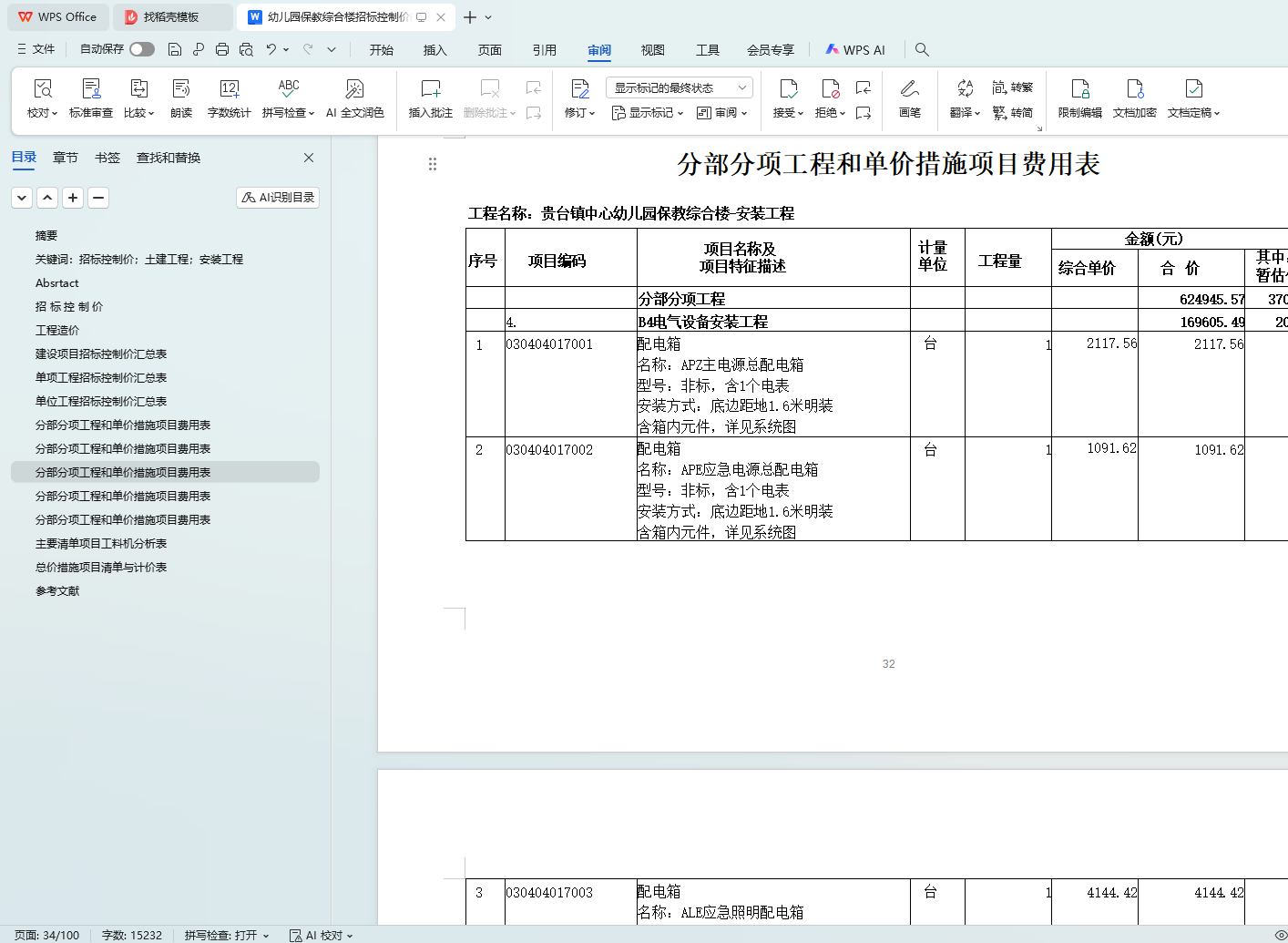
Task: Expand the 翻译 translate dropdown
Action: [x=965, y=113]
